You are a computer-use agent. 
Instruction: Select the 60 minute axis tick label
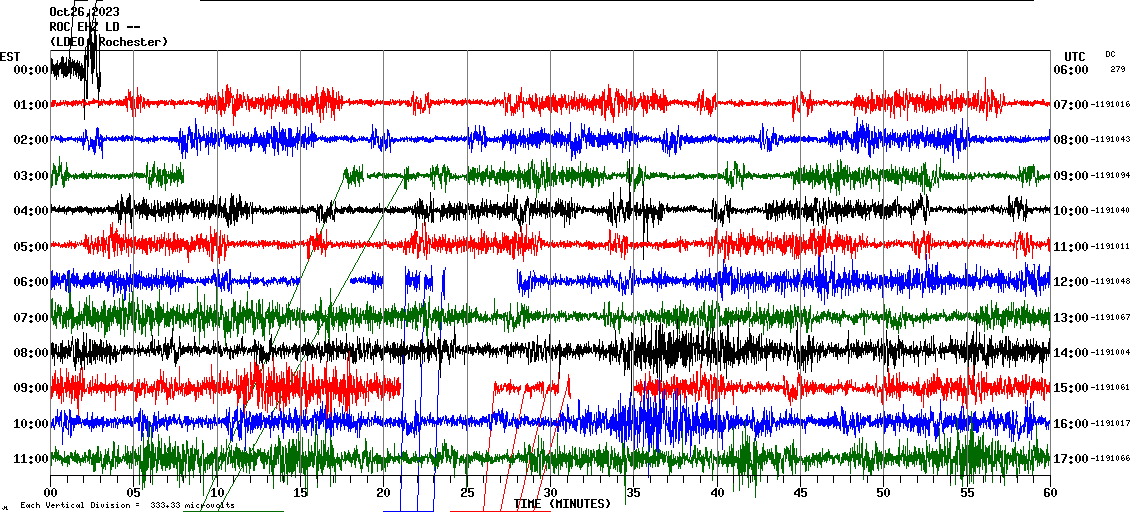[x=1049, y=493]
